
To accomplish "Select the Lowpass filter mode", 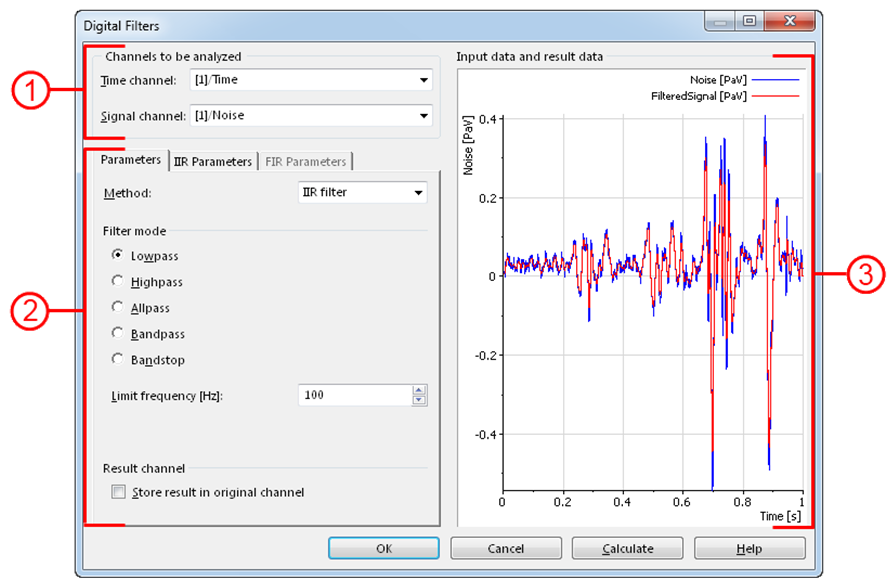I will point(118,256).
